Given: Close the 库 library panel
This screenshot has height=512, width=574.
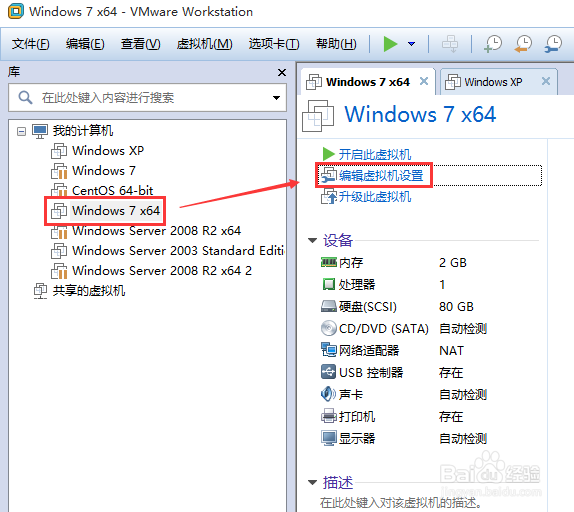Looking at the screenshot, I should tap(282, 72).
